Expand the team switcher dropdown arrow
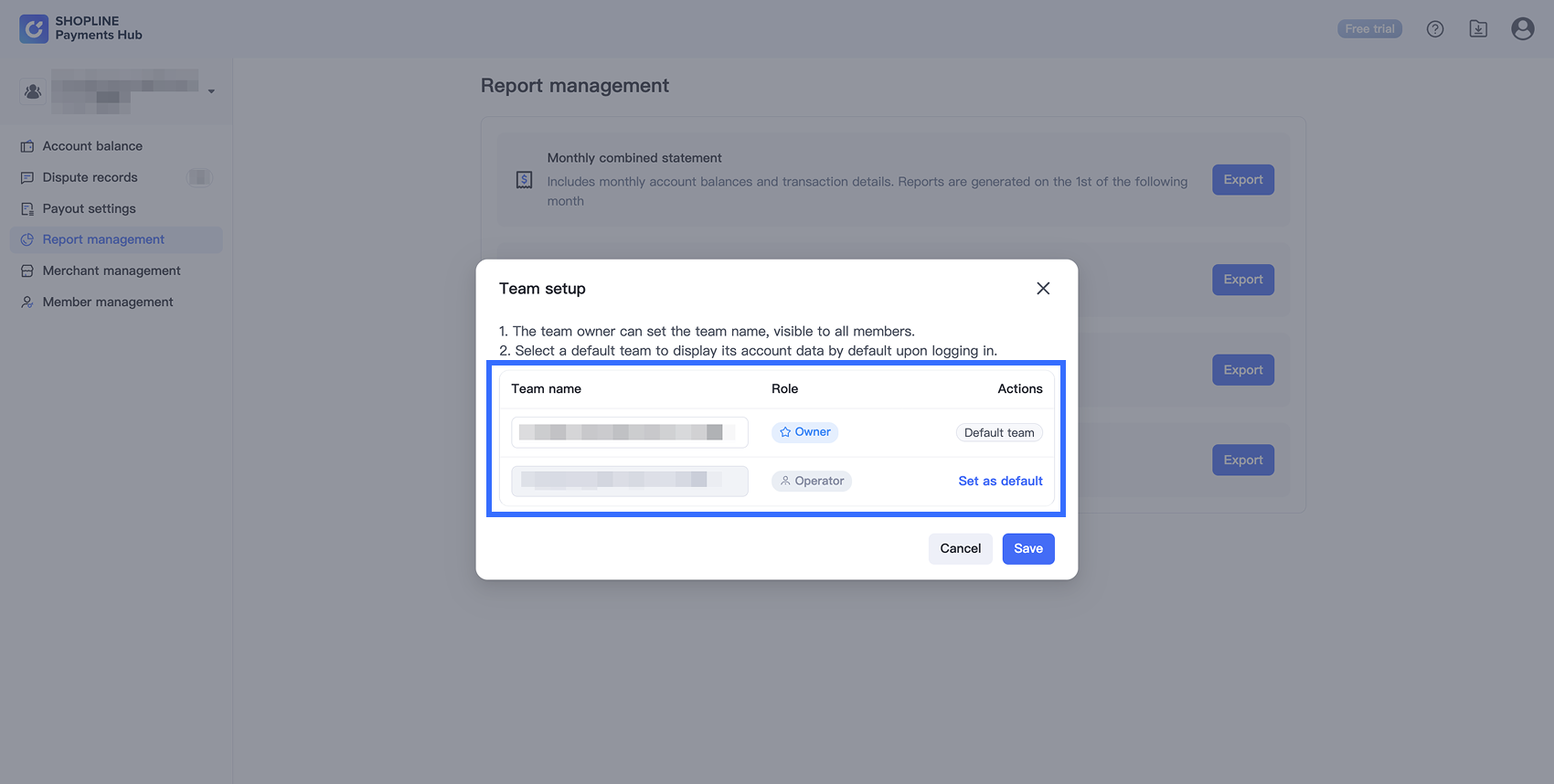Viewport: 1554px width, 784px height. [211, 91]
